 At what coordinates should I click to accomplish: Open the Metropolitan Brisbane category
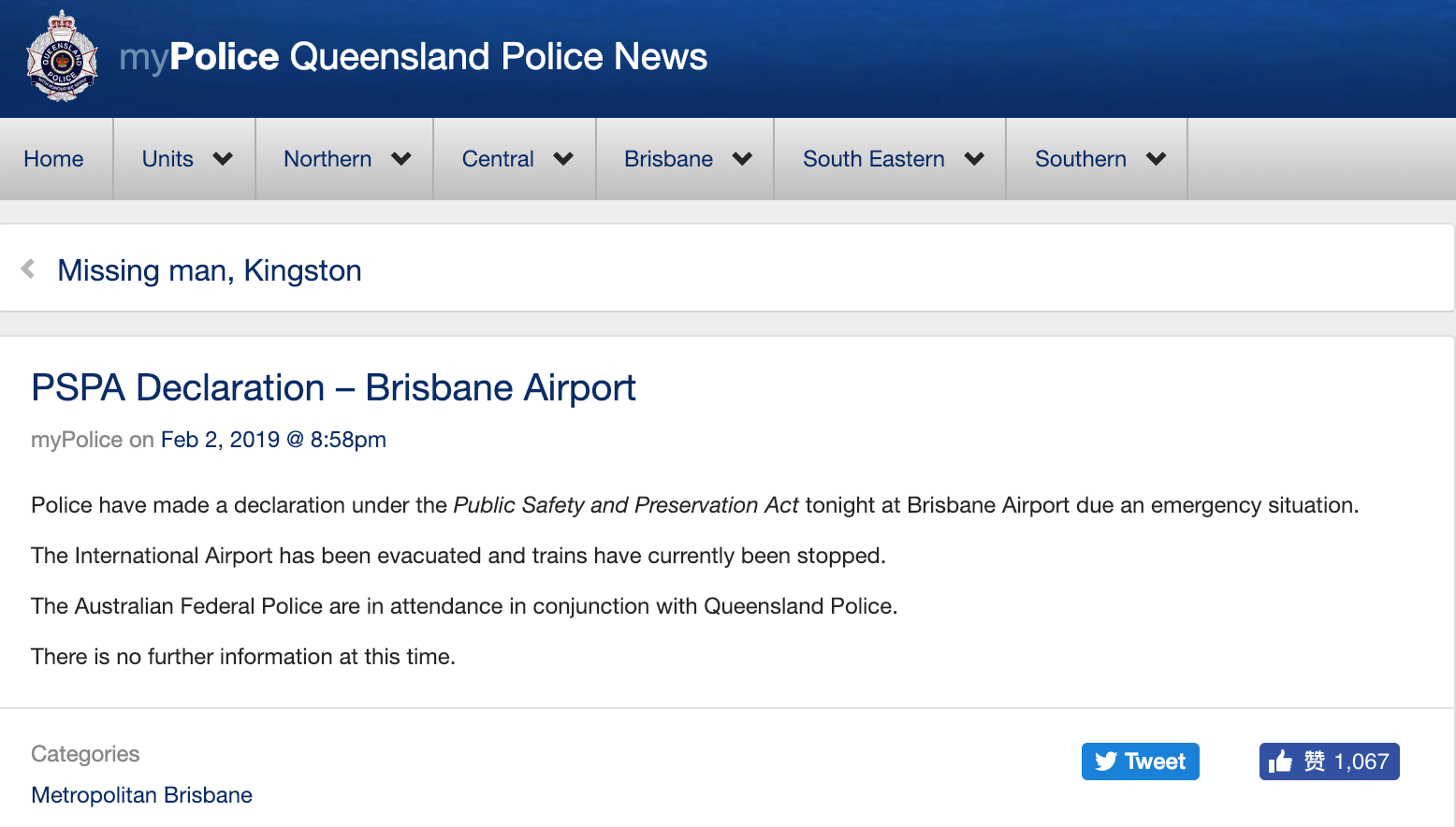[141, 795]
